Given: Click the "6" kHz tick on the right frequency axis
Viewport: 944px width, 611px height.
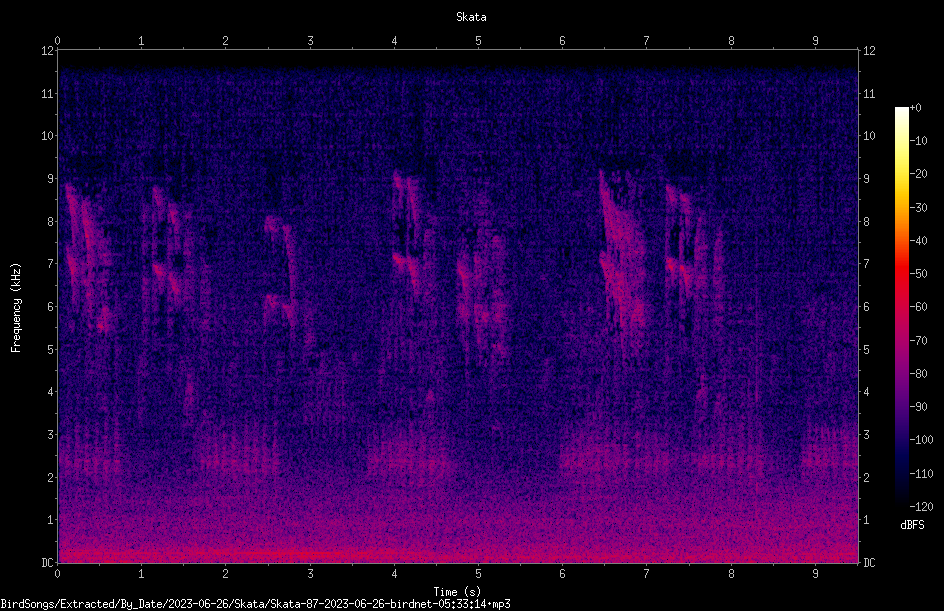Looking at the screenshot, I should tap(867, 306).
